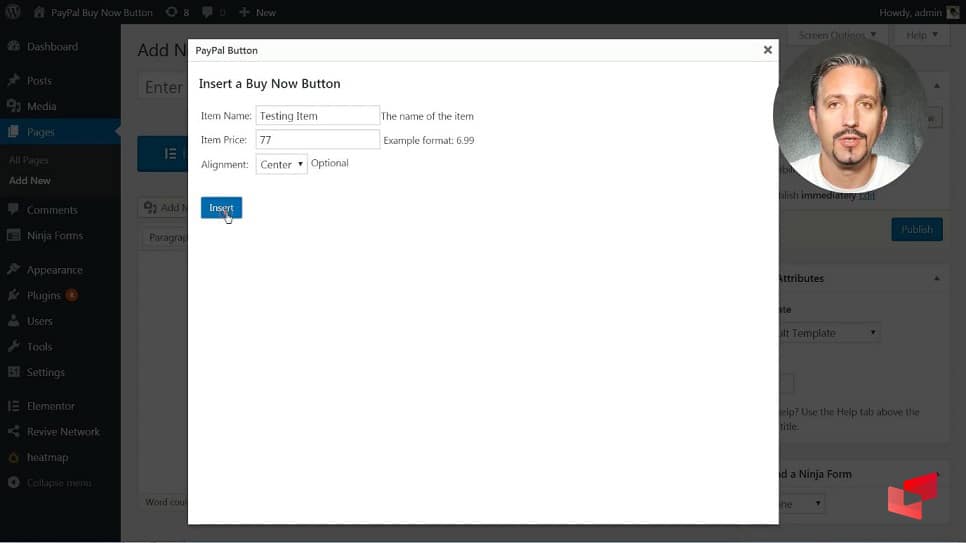Select Elementor from the admin menu
966x543 pixels.
click(51, 406)
